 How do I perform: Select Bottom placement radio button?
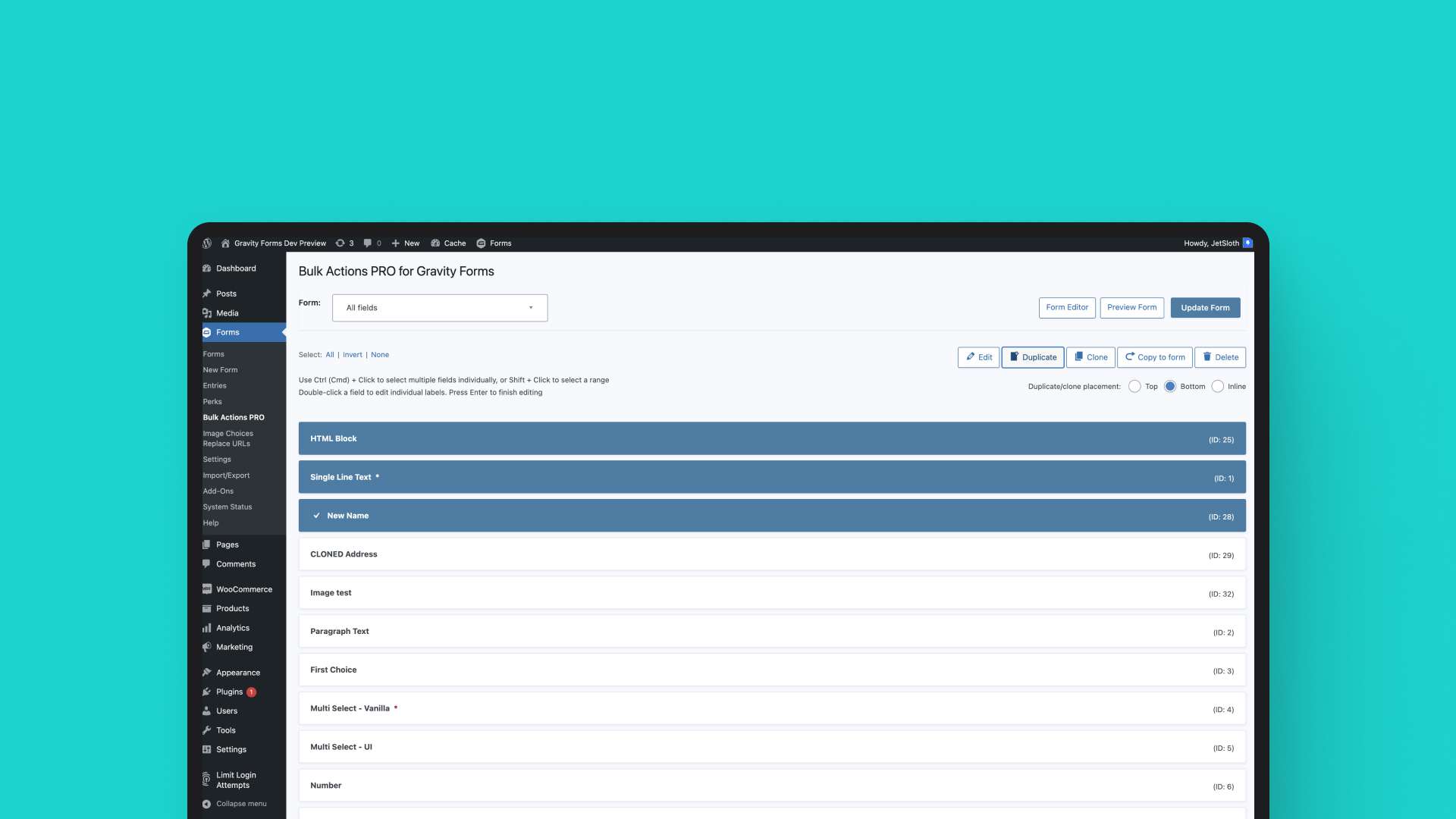1170,387
